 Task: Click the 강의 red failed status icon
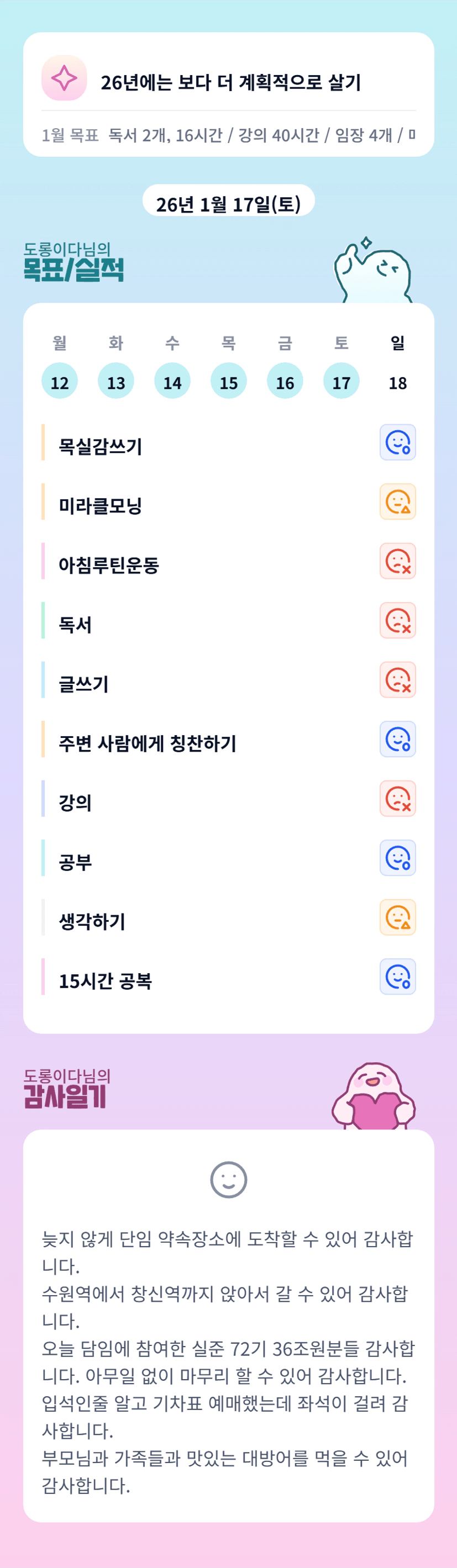398,799
